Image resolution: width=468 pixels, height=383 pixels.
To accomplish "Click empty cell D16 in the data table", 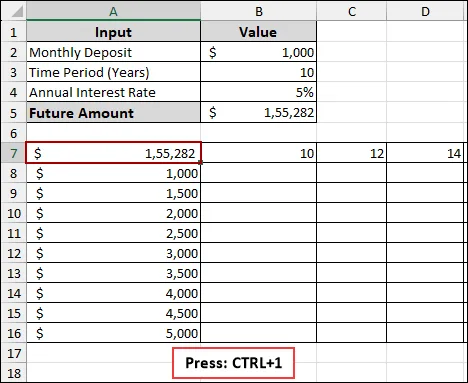I will pyautogui.click(x=425, y=333).
